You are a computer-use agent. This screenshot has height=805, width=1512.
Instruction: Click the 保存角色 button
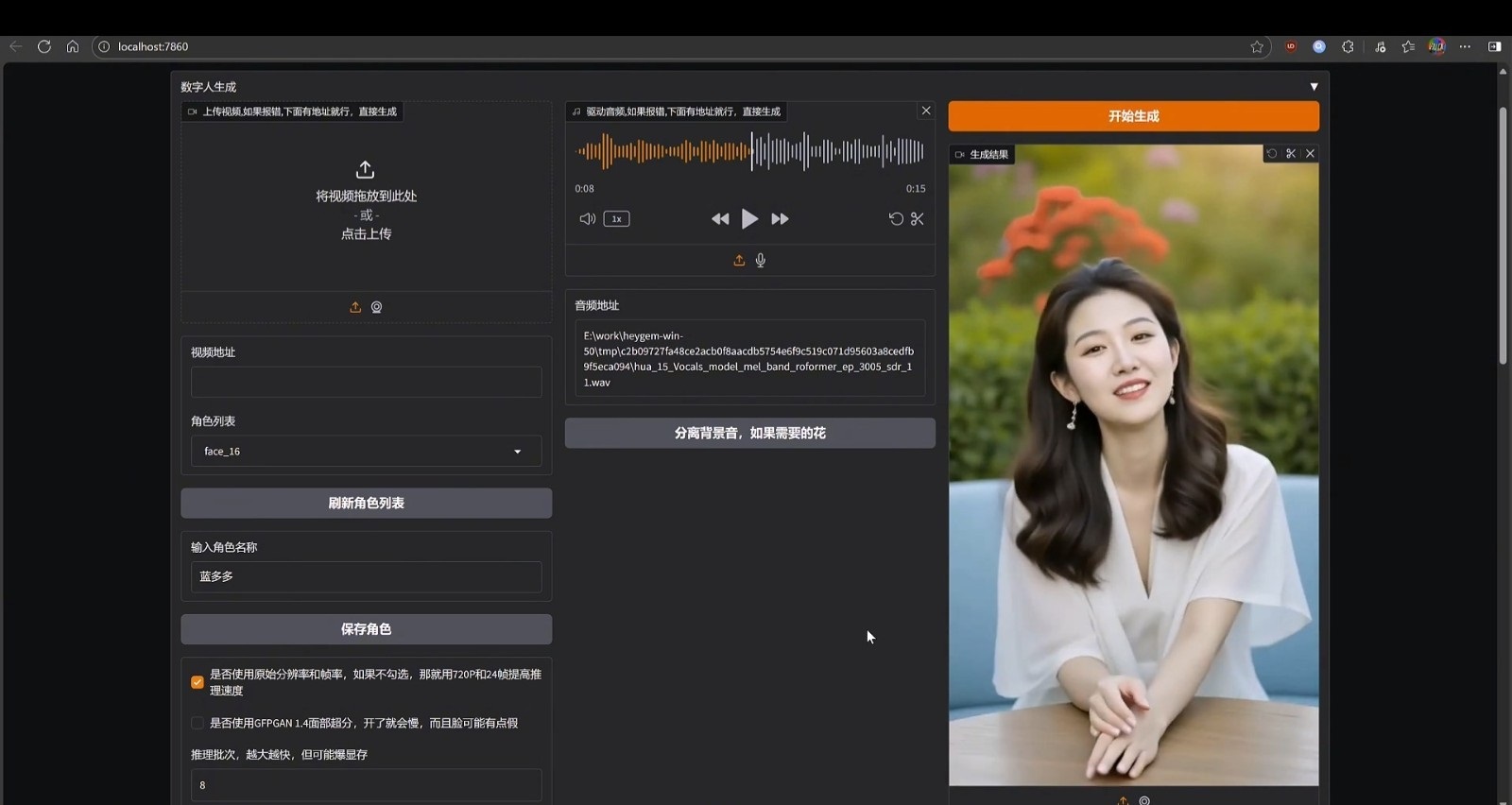tap(366, 629)
